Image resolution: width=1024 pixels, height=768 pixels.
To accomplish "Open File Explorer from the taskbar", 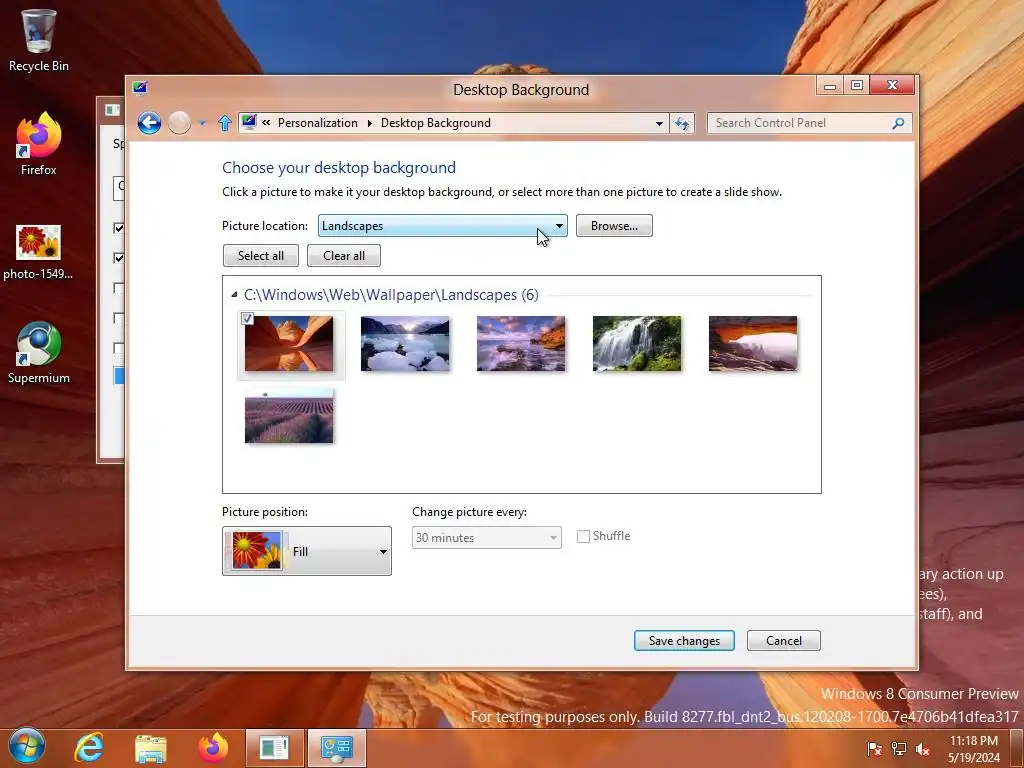I will (151, 748).
